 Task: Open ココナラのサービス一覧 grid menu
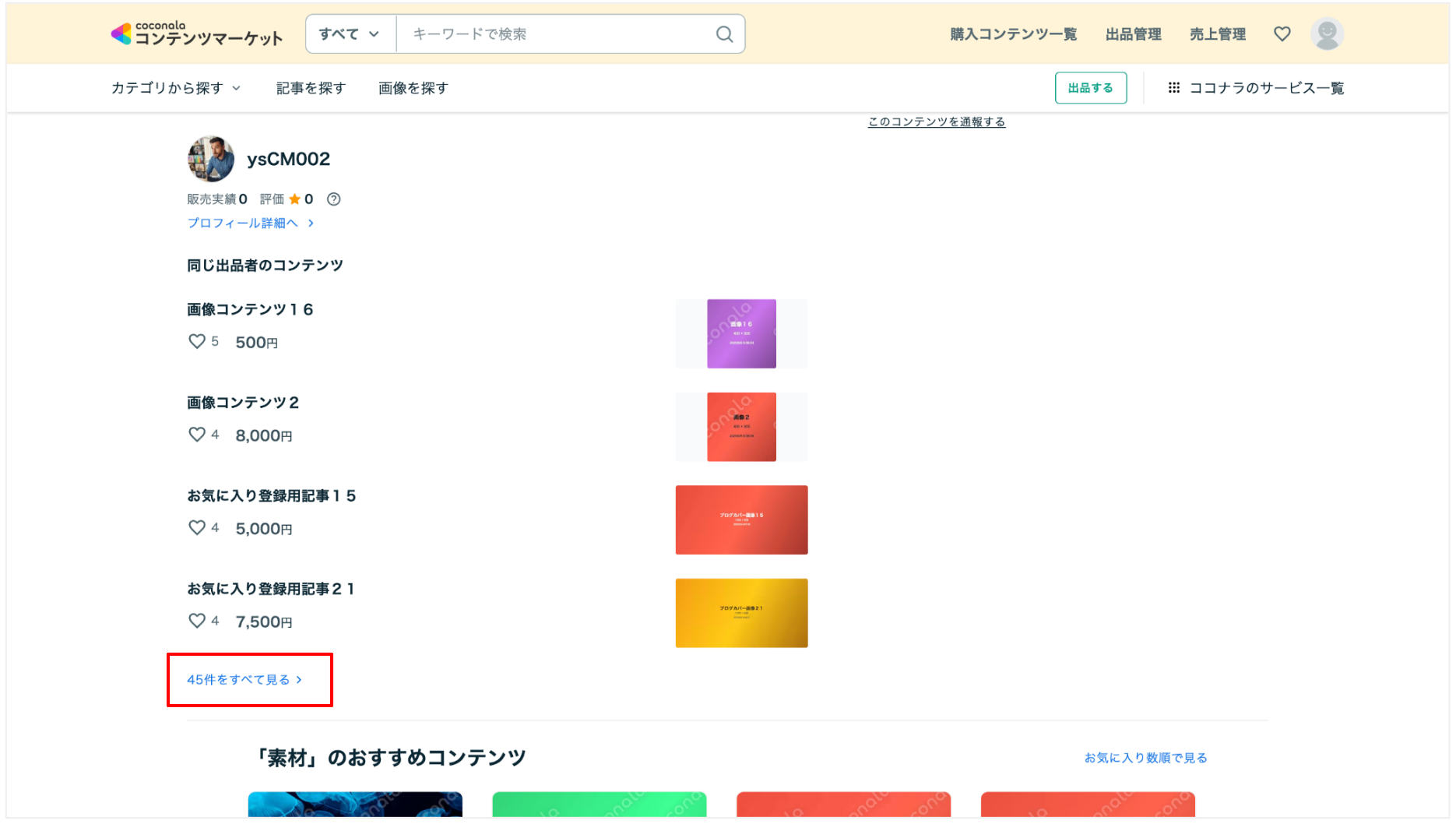click(1256, 88)
